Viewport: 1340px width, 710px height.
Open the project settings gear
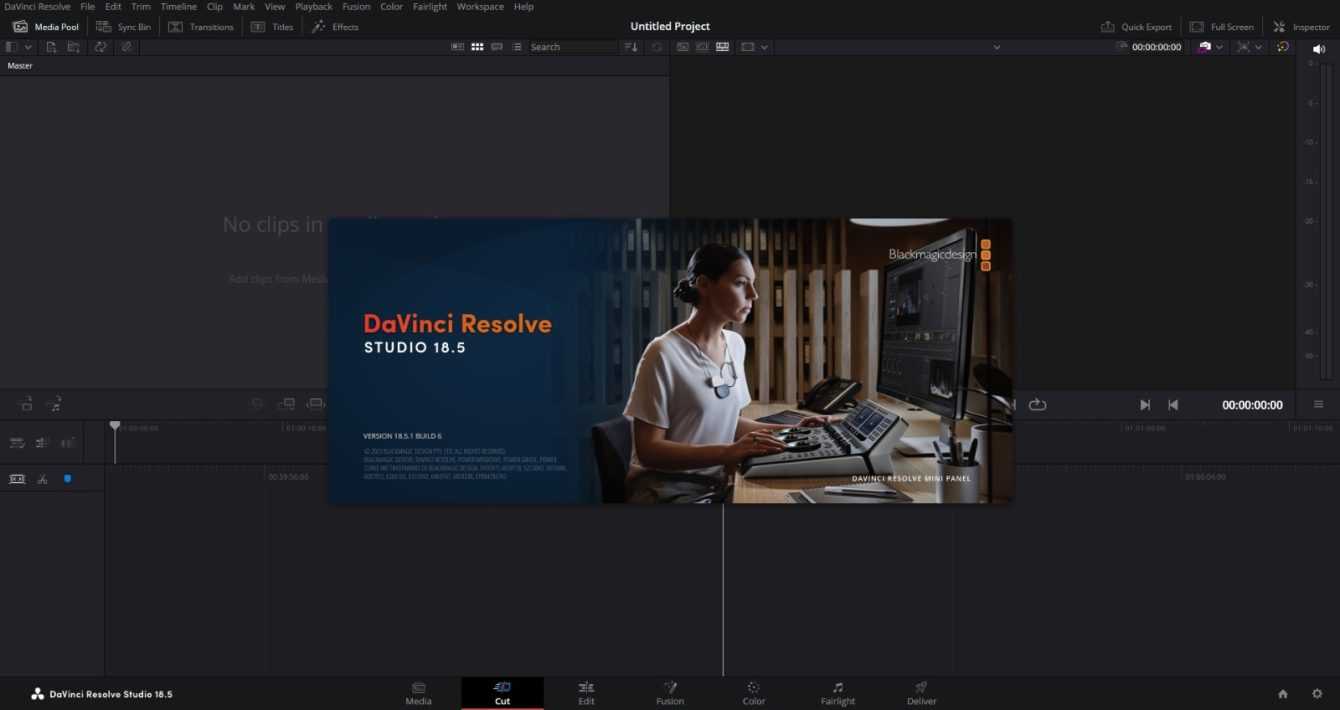[1317, 693]
